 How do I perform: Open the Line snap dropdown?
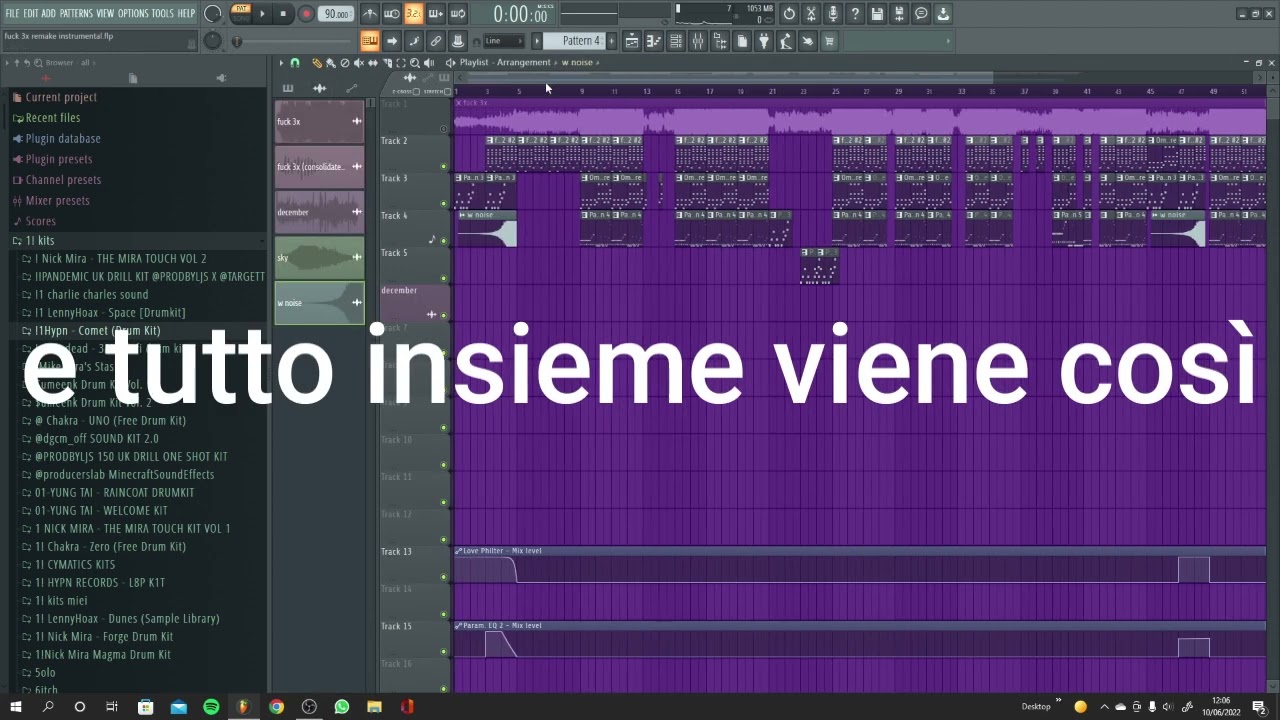coord(504,41)
